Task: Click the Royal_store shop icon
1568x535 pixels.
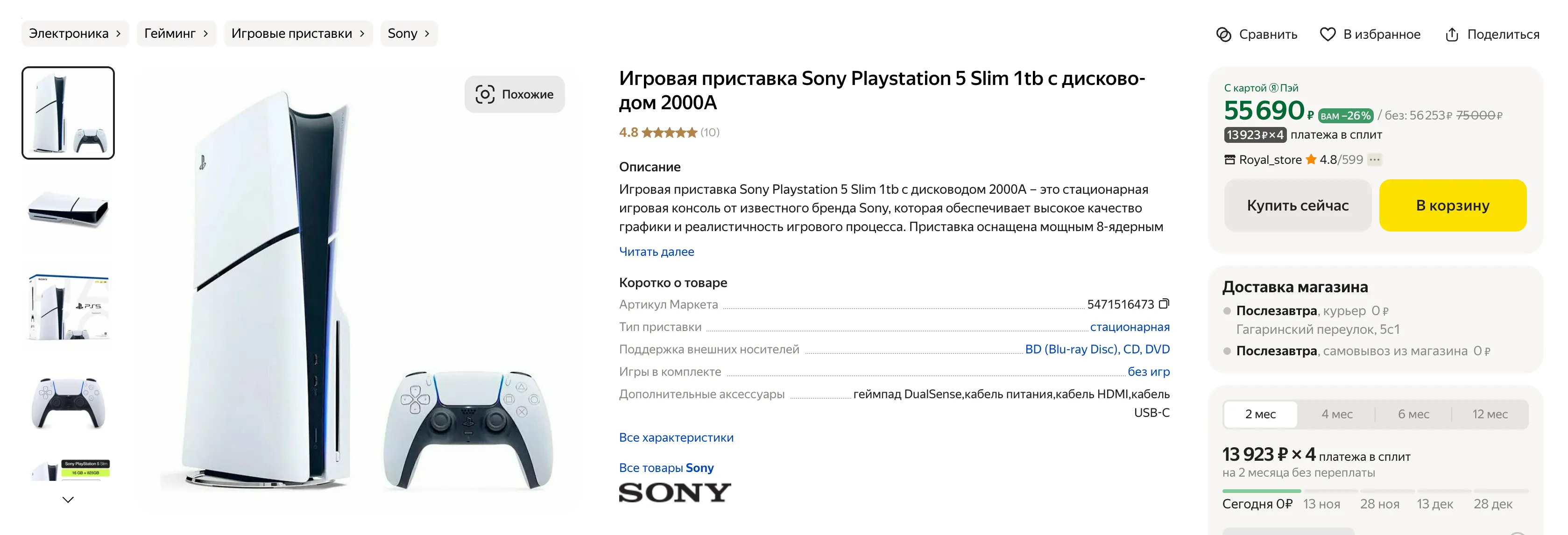Action: 1229,160
